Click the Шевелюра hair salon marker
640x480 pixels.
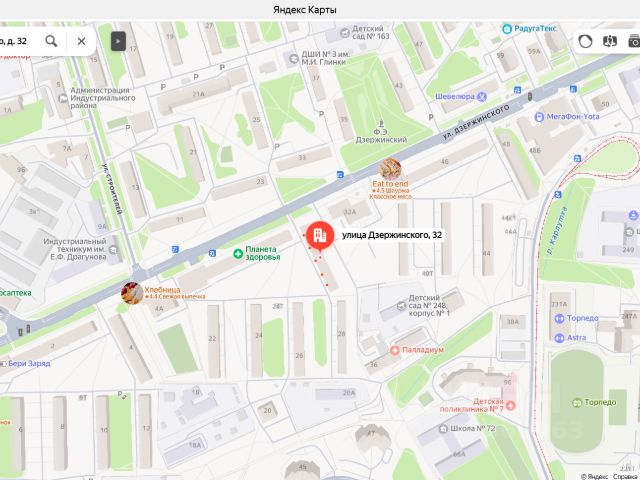(x=482, y=97)
